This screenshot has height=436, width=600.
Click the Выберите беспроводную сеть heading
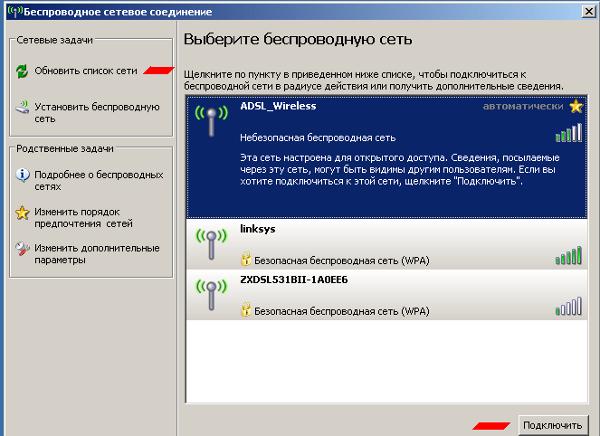point(298,39)
